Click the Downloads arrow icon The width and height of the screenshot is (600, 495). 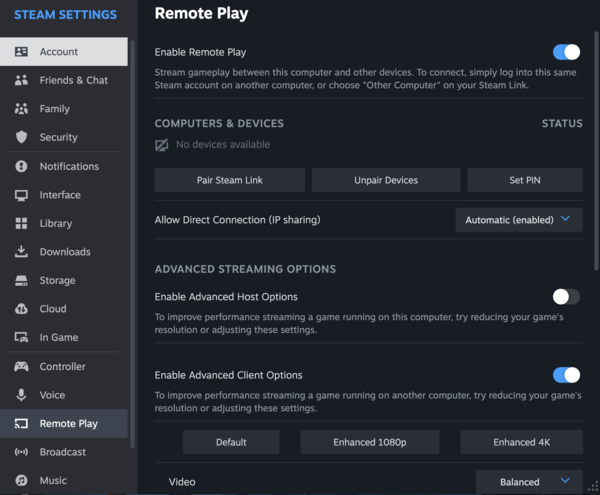[x=21, y=252]
